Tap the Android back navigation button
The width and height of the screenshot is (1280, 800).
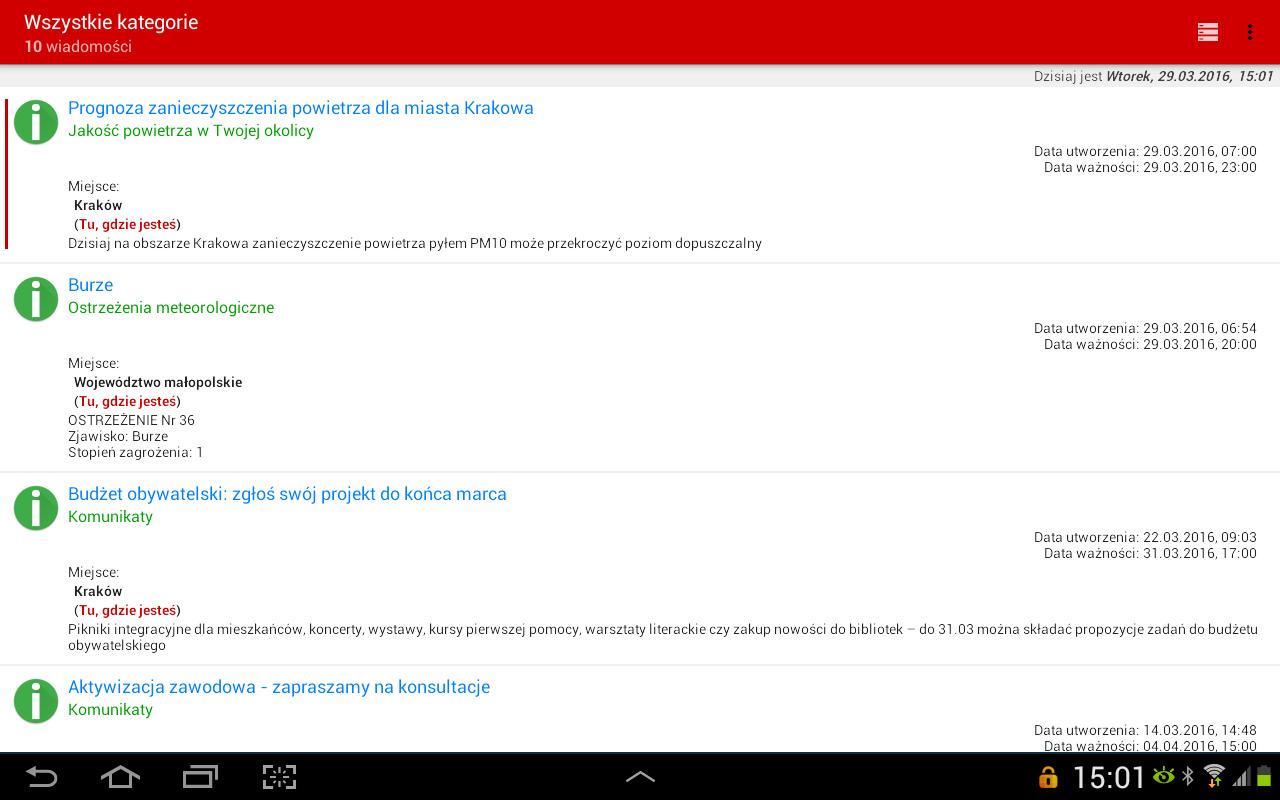[x=41, y=777]
